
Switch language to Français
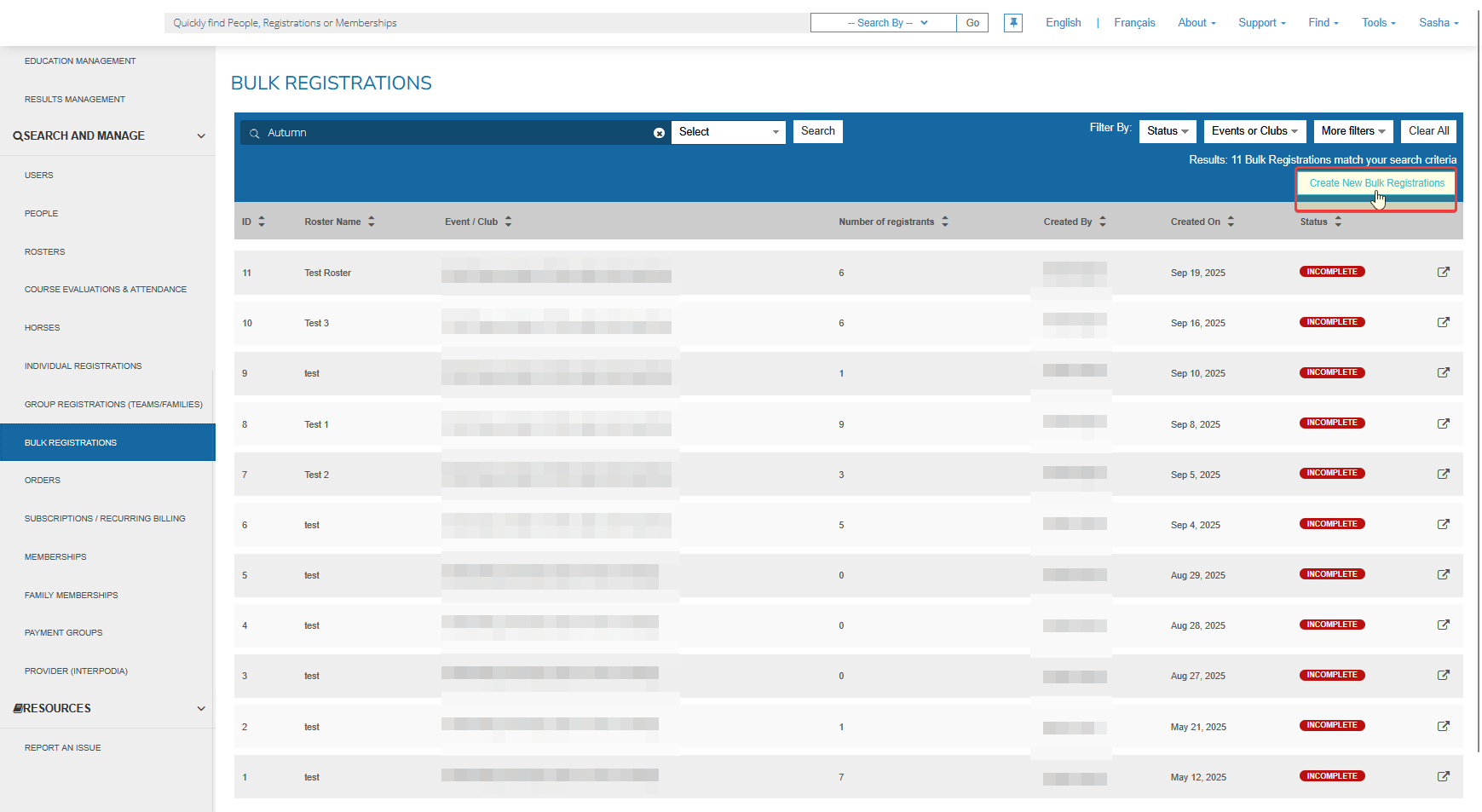point(1134,23)
